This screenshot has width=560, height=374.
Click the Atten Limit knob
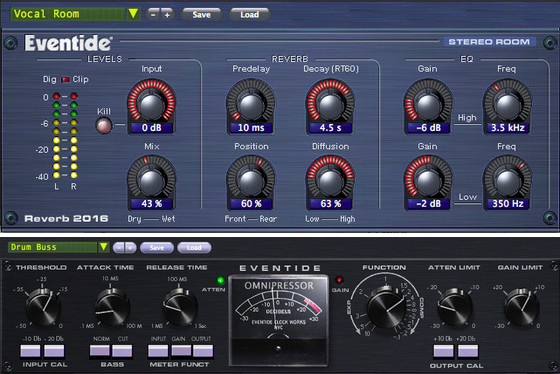click(454, 307)
